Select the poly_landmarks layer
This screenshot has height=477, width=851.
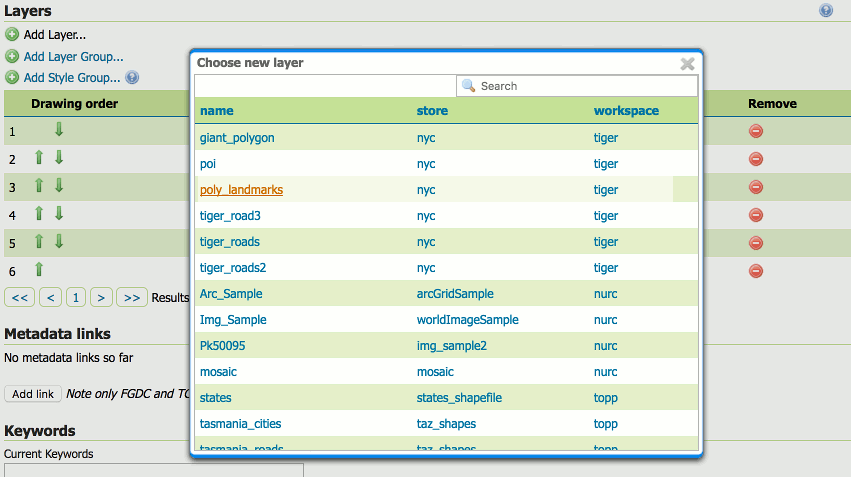coord(241,190)
